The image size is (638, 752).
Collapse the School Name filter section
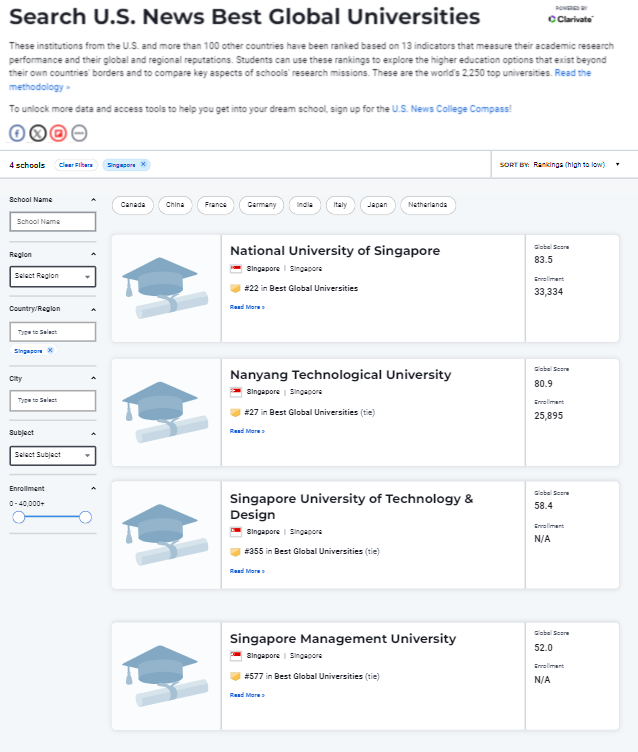coord(94,200)
